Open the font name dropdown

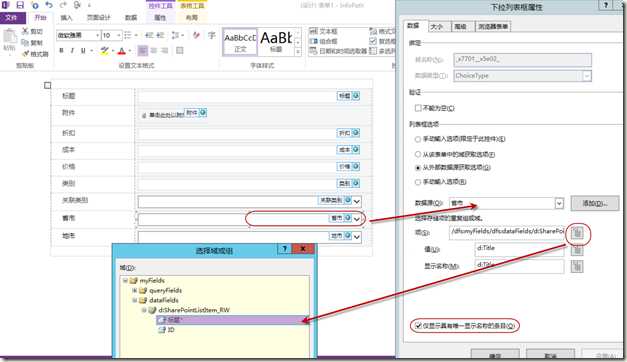coord(97,36)
